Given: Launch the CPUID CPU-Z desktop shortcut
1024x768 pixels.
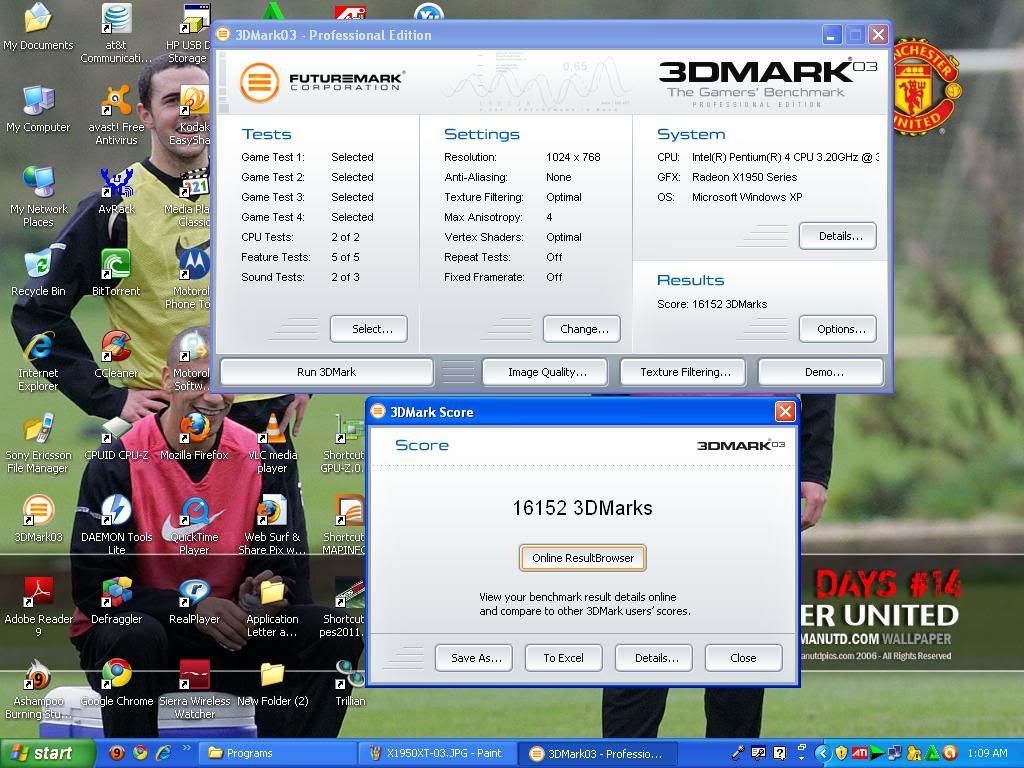Looking at the screenshot, I should pyautogui.click(x=116, y=438).
